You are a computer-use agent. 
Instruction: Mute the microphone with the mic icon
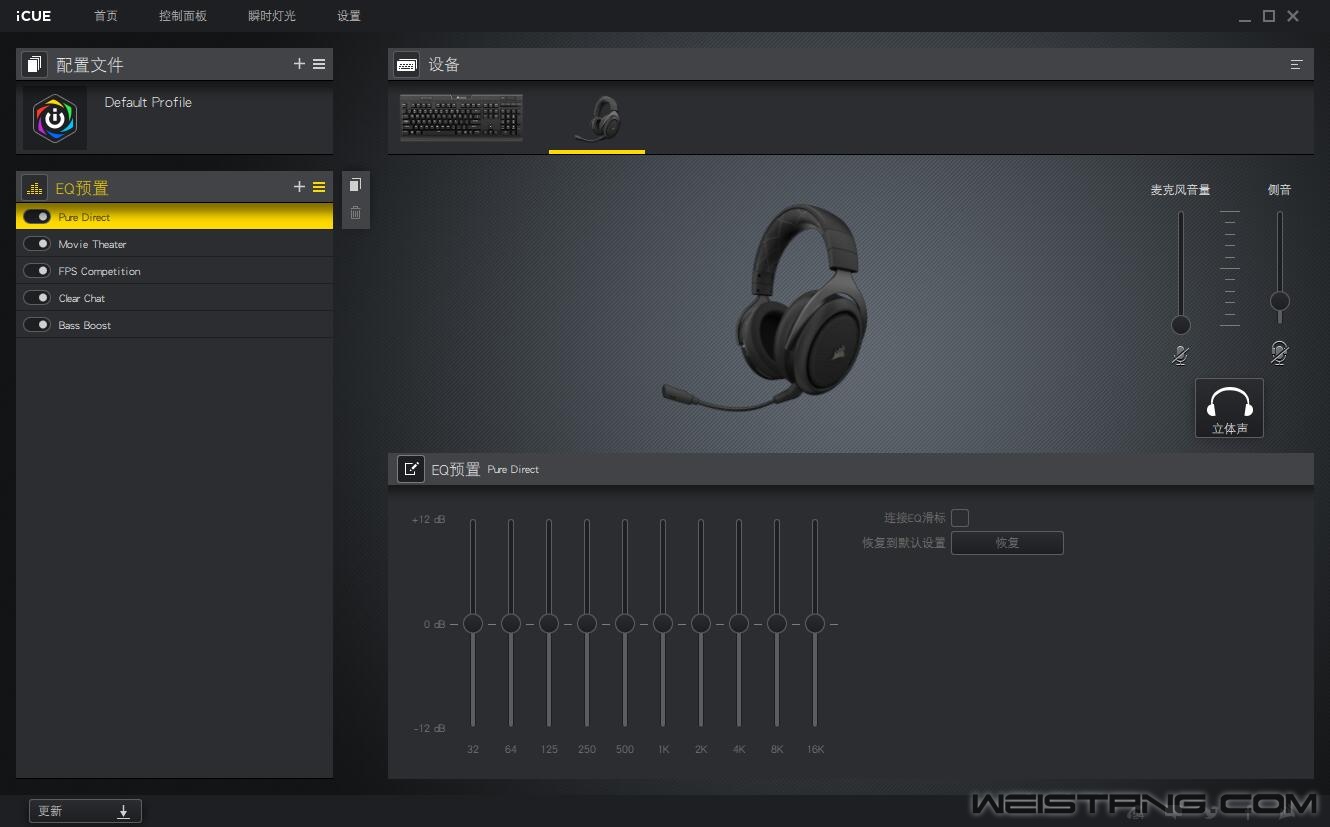[1181, 354]
